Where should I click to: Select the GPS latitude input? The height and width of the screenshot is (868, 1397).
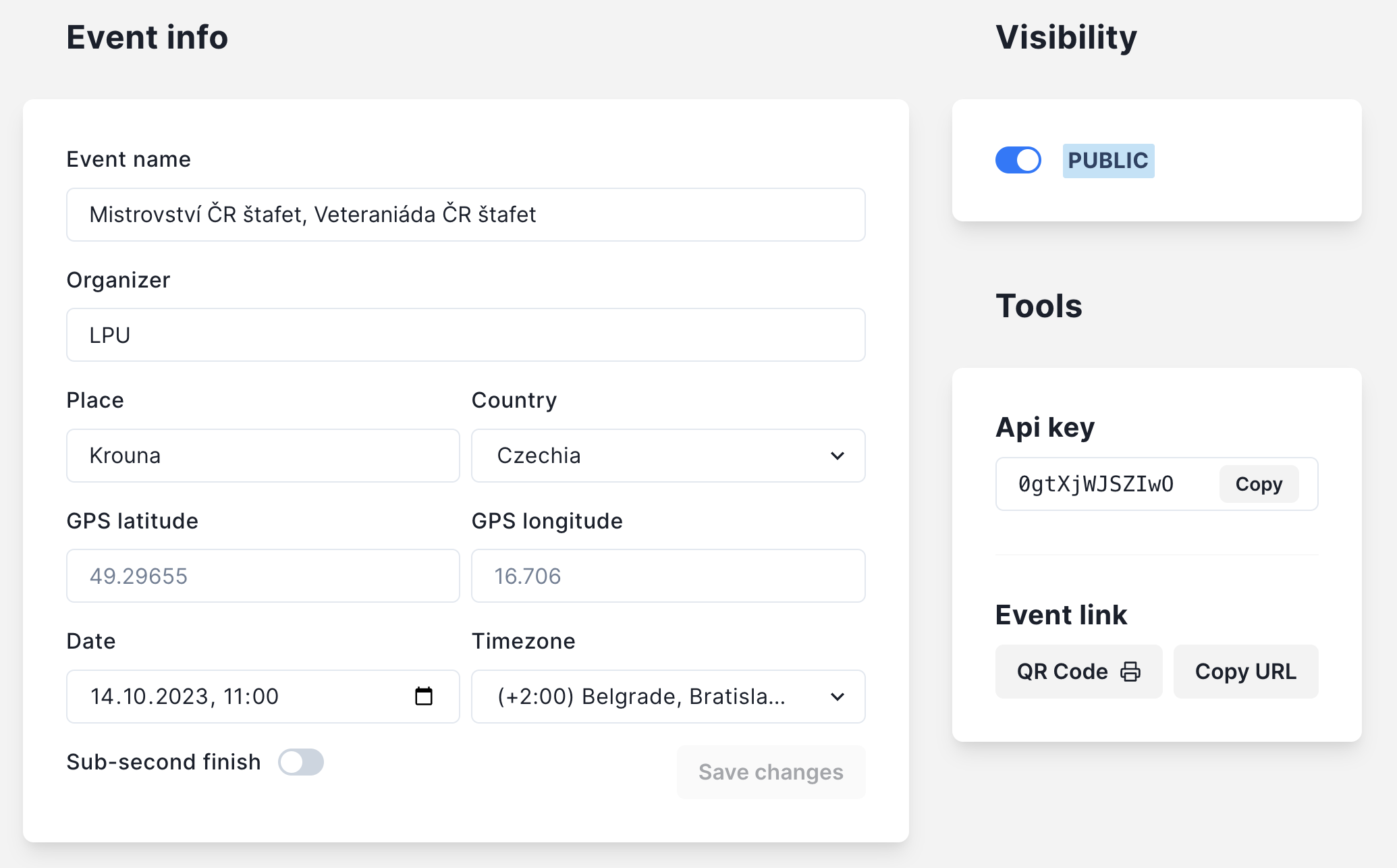263,576
